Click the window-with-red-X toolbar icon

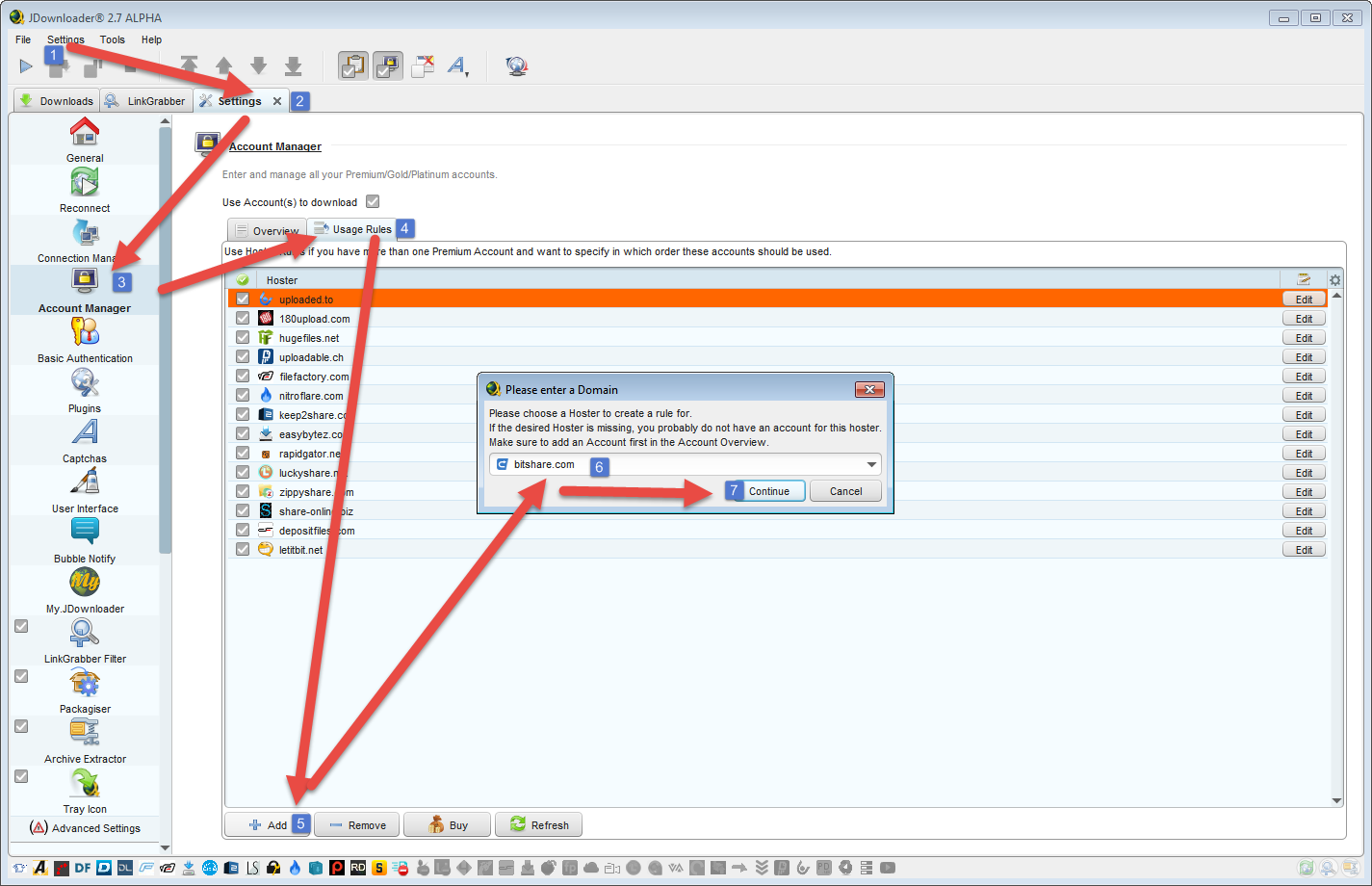pyautogui.click(x=423, y=65)
